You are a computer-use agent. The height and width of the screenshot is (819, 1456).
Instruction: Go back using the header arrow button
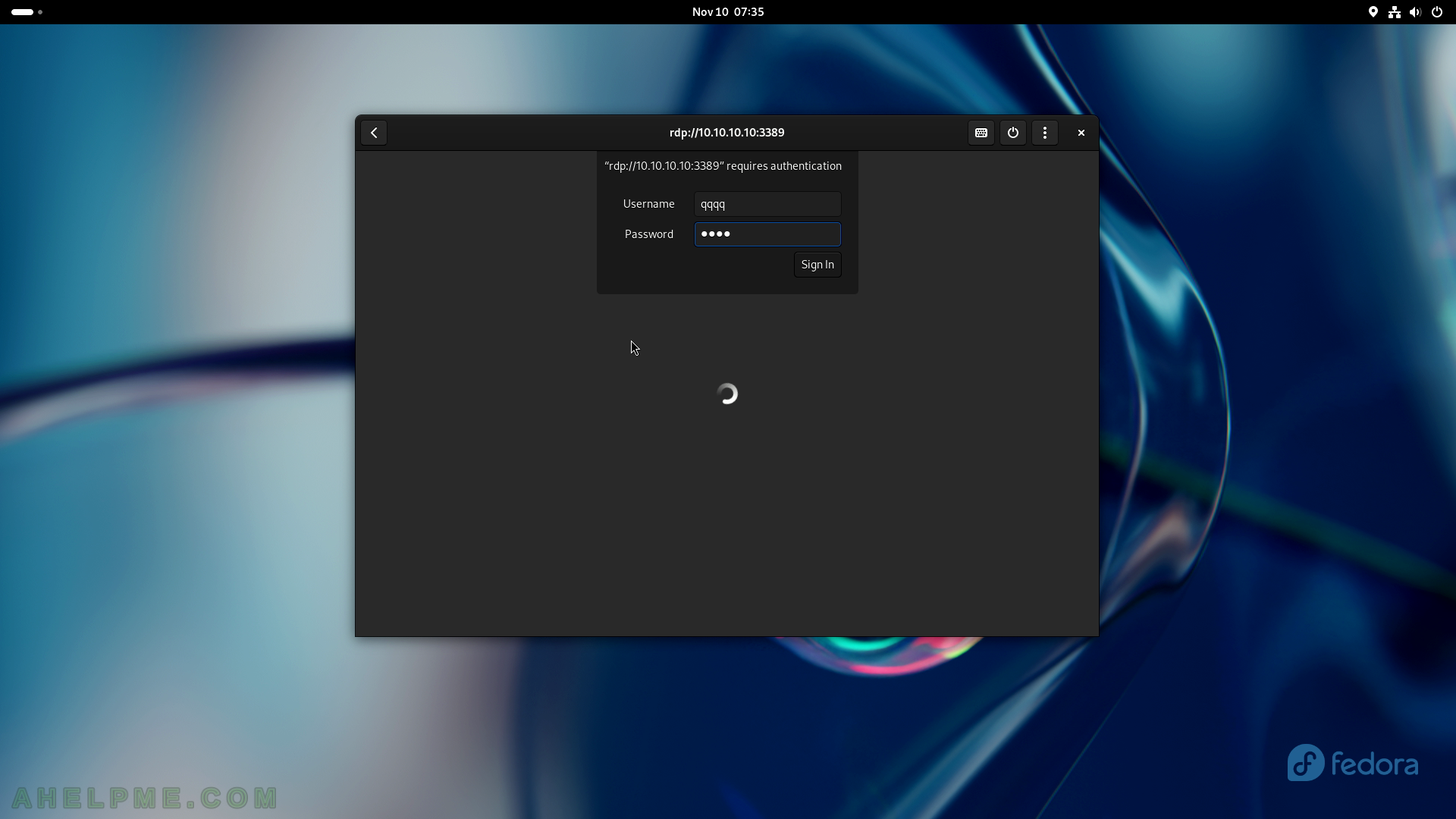click(374, 133)
